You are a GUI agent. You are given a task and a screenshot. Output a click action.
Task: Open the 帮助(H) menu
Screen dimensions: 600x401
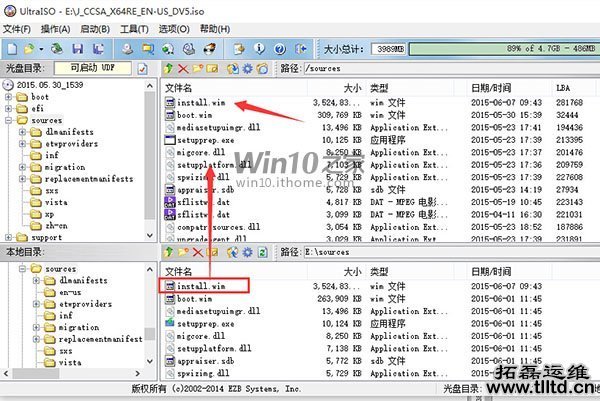(215, 29)
